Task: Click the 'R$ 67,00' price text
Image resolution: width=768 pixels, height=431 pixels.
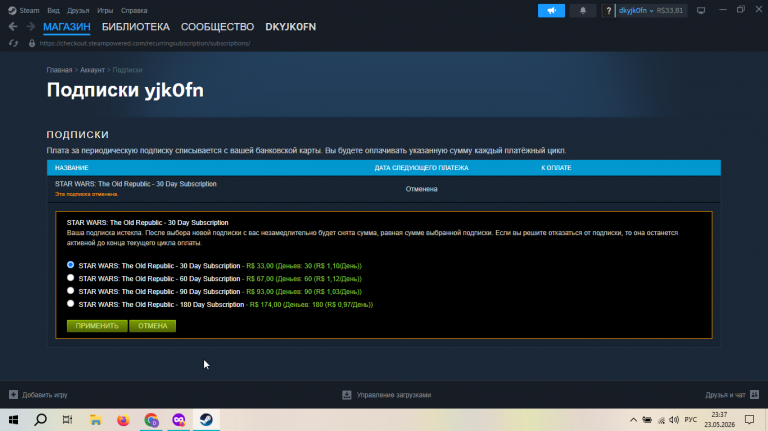Action: click(260, 279)
